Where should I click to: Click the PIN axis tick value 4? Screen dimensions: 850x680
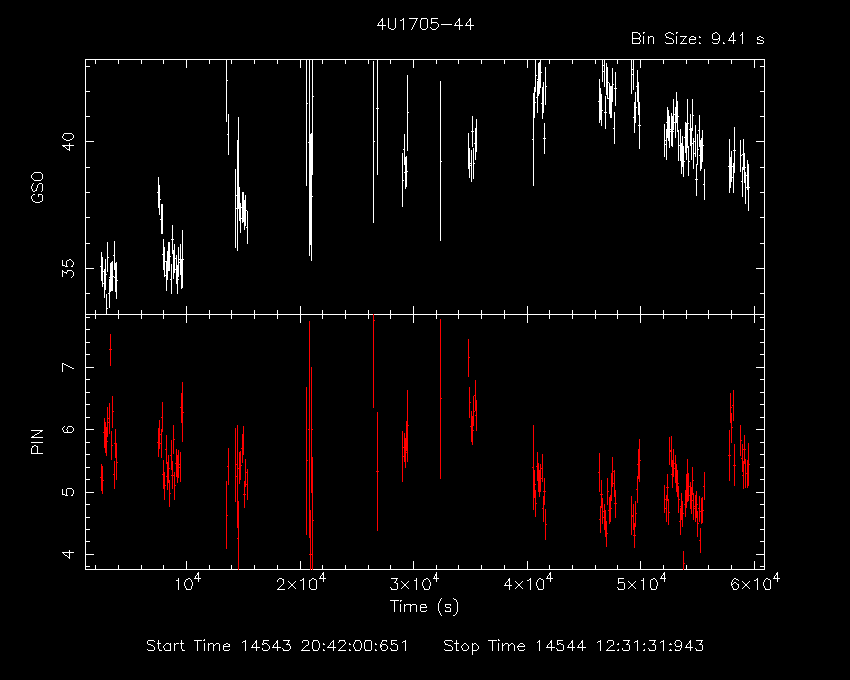tap(68, 554)
